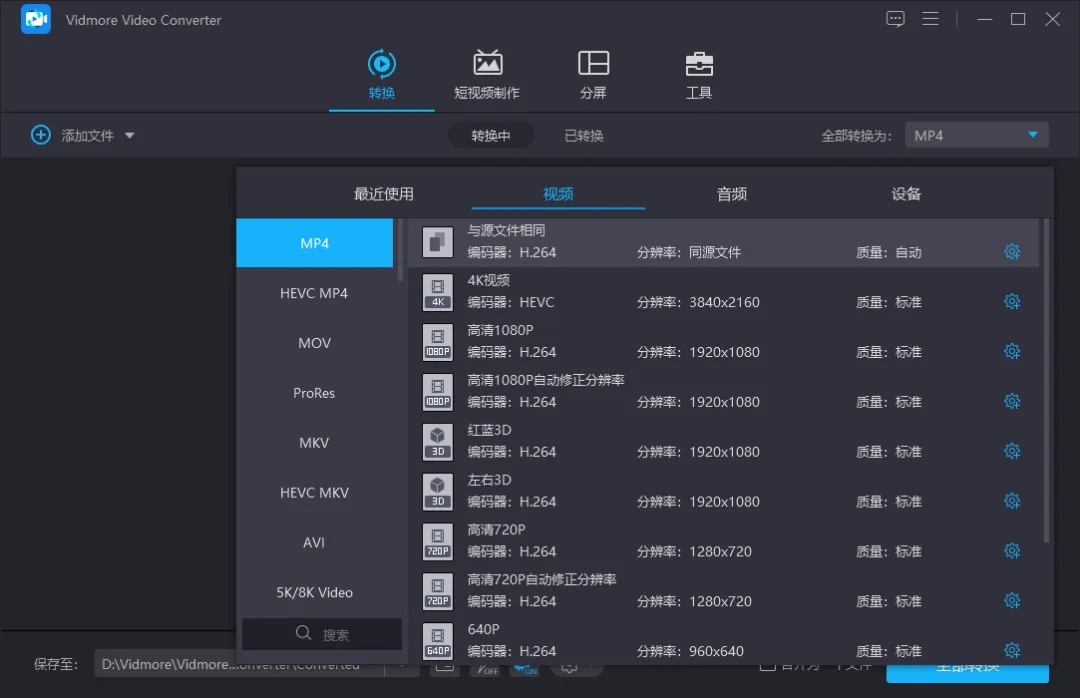The width and height of the screenshot is (1080, 698).
Task: Switch to the 工具 tab
Action: click(x=699, y=74)
